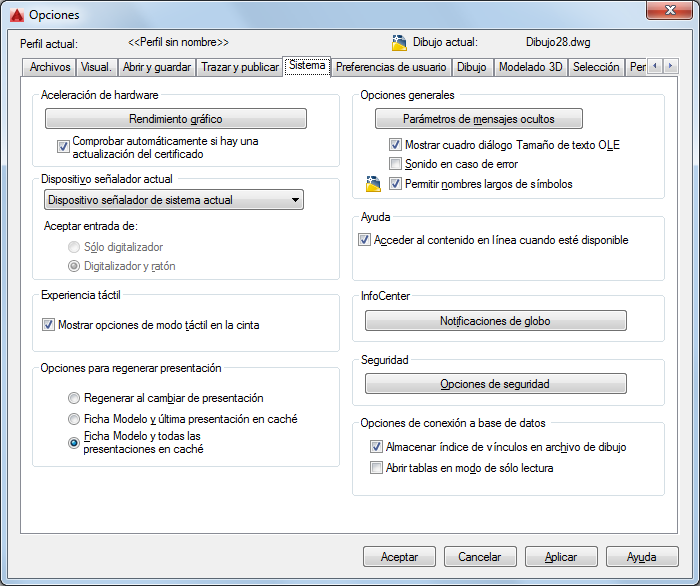Image resolution: width=700 pixels, height=586 pixels.
Task: Open the Preferencias de usuario tab
Action: pos(391,67)
